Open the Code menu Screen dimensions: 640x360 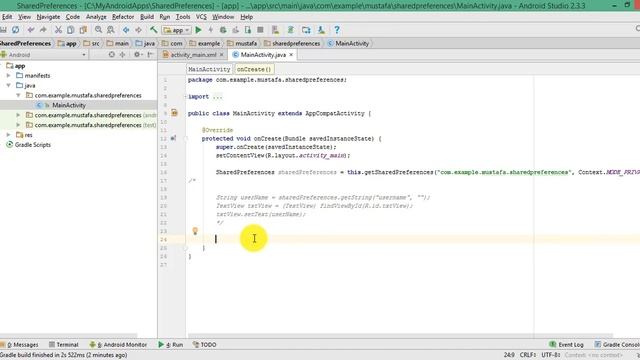[x=73, y=17]
